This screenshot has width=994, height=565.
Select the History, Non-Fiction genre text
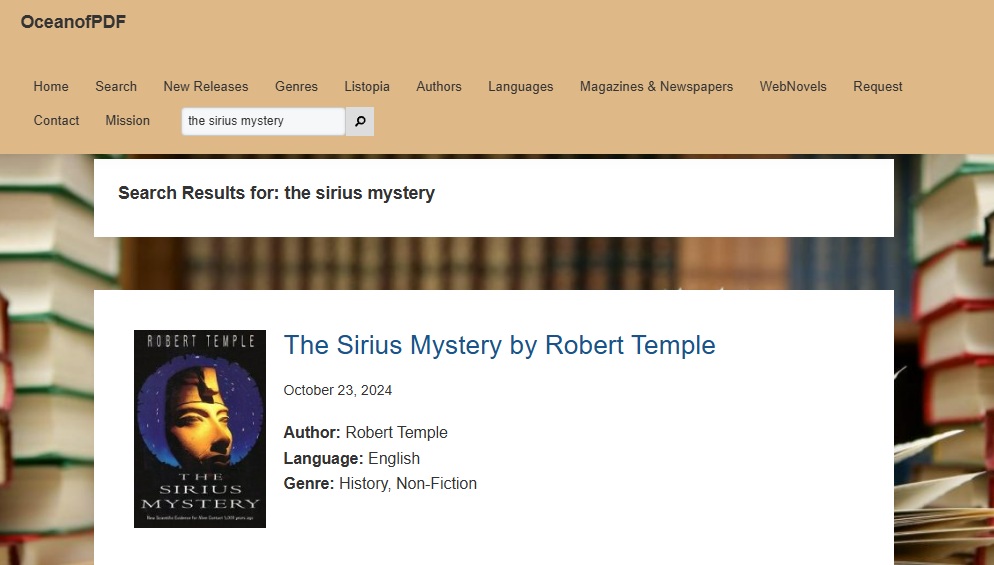click(x=408, y=484)
